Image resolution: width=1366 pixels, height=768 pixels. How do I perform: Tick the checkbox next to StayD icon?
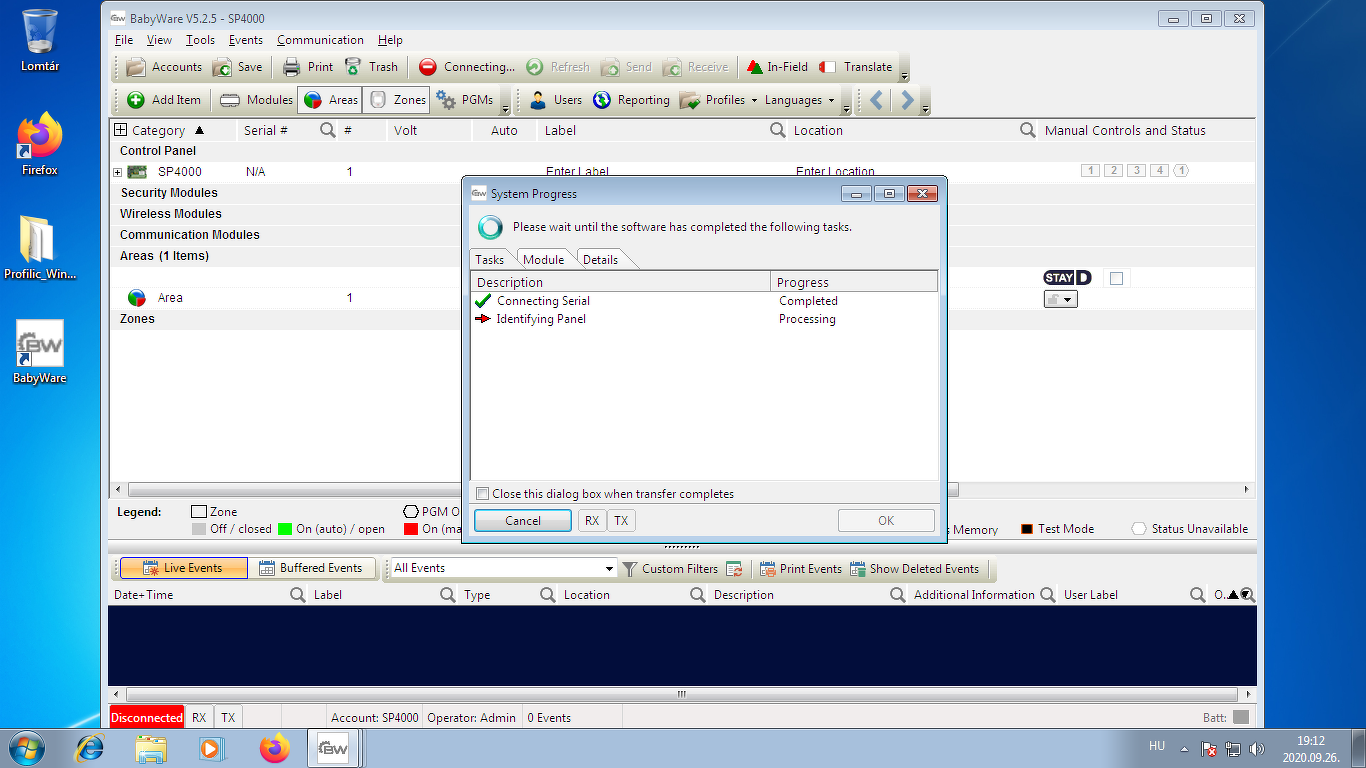(1117, 278)
